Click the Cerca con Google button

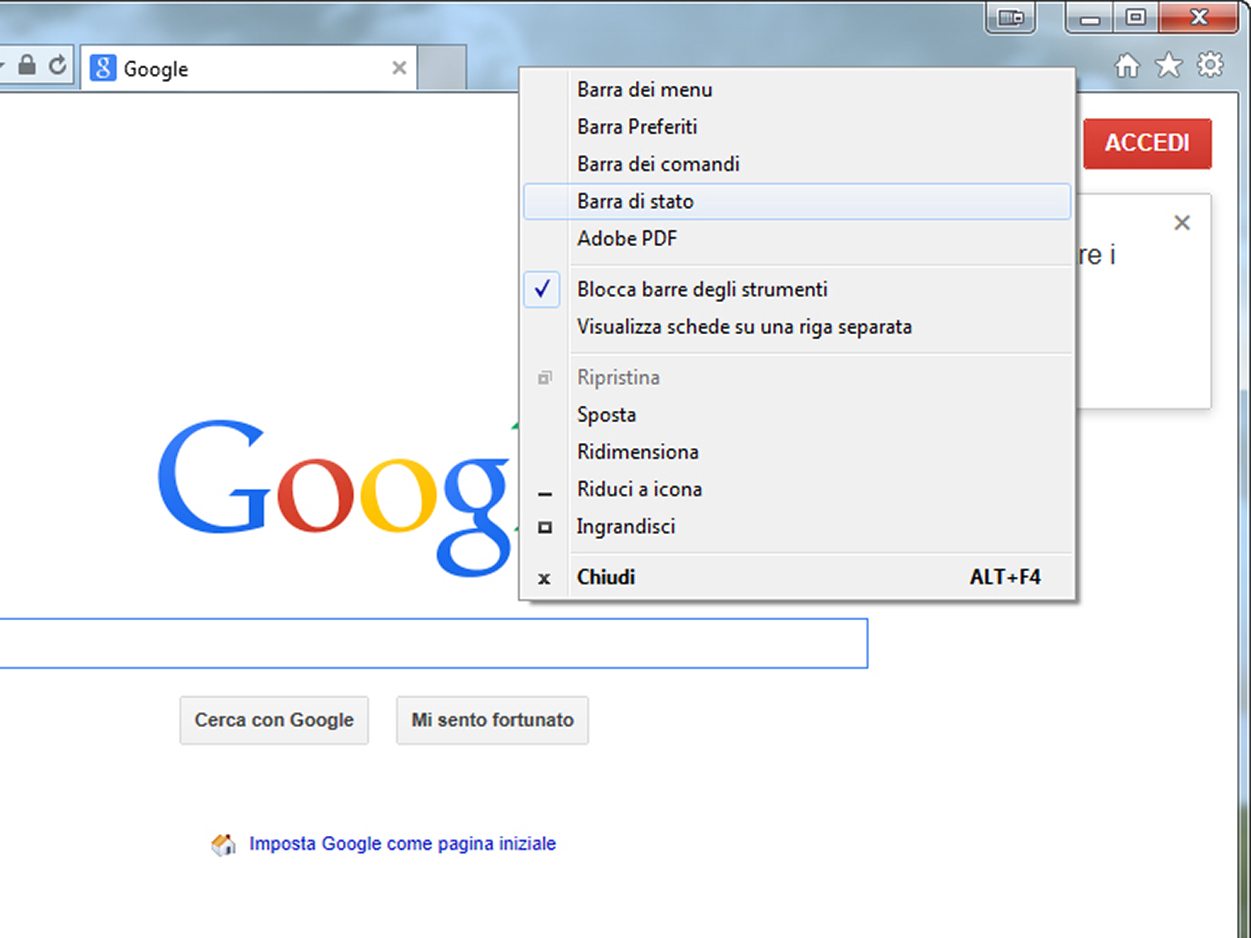tap(274, 720)
